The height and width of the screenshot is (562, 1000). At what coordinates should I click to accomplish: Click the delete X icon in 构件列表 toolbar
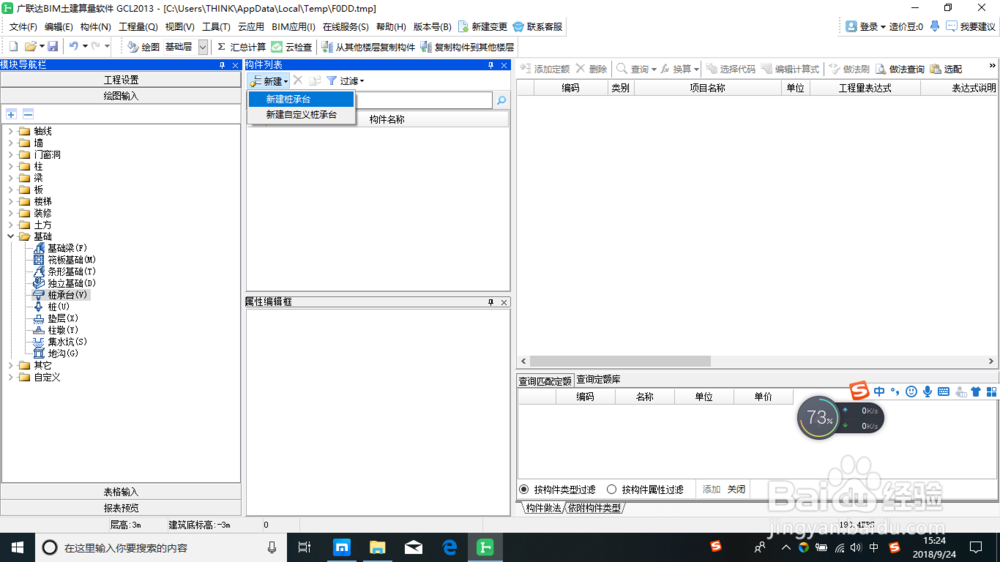click(x=298, y=80)
